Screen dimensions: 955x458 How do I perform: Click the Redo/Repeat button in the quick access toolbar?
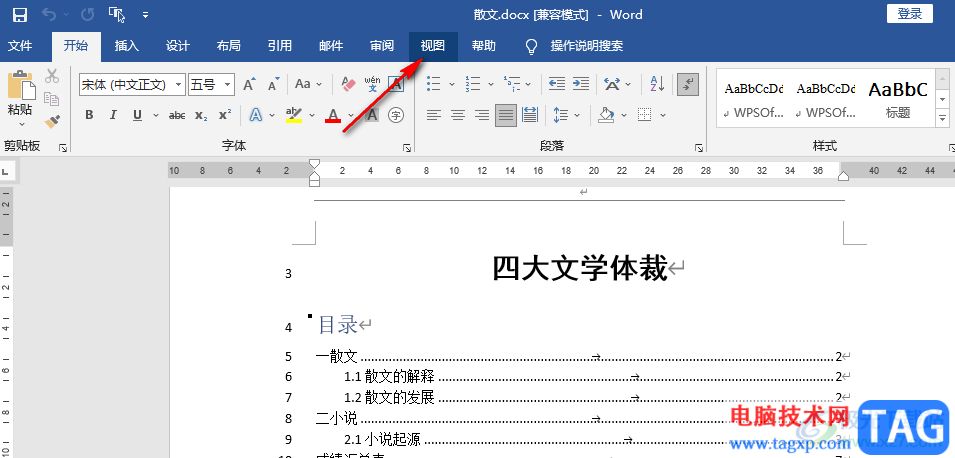click(87, 14)
